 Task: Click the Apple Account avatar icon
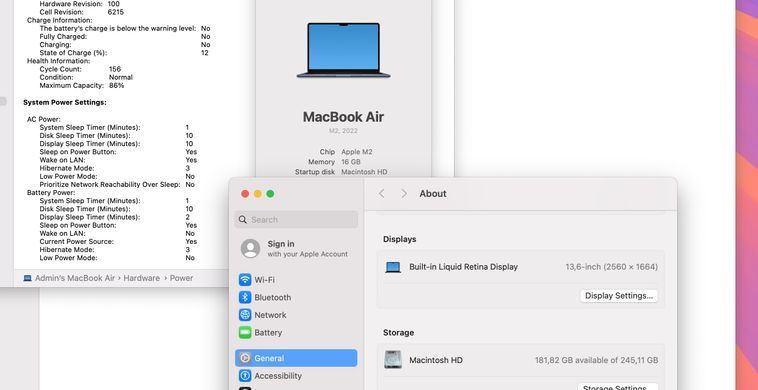(x=250, y=248)
